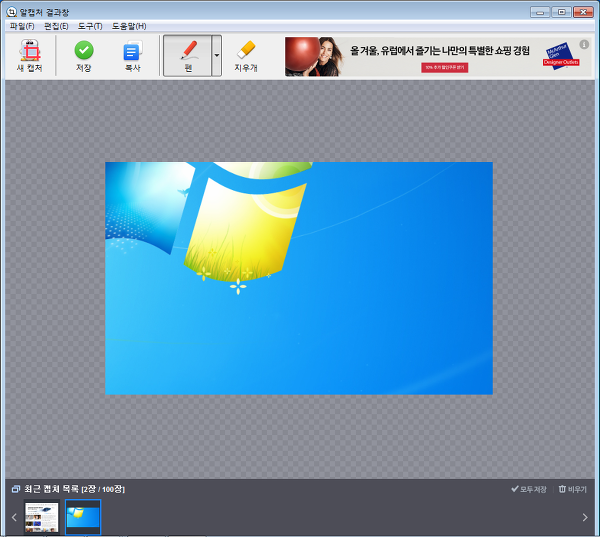
Task: Click the European shopping banner advertisement
Action: (x=438, y=57)
